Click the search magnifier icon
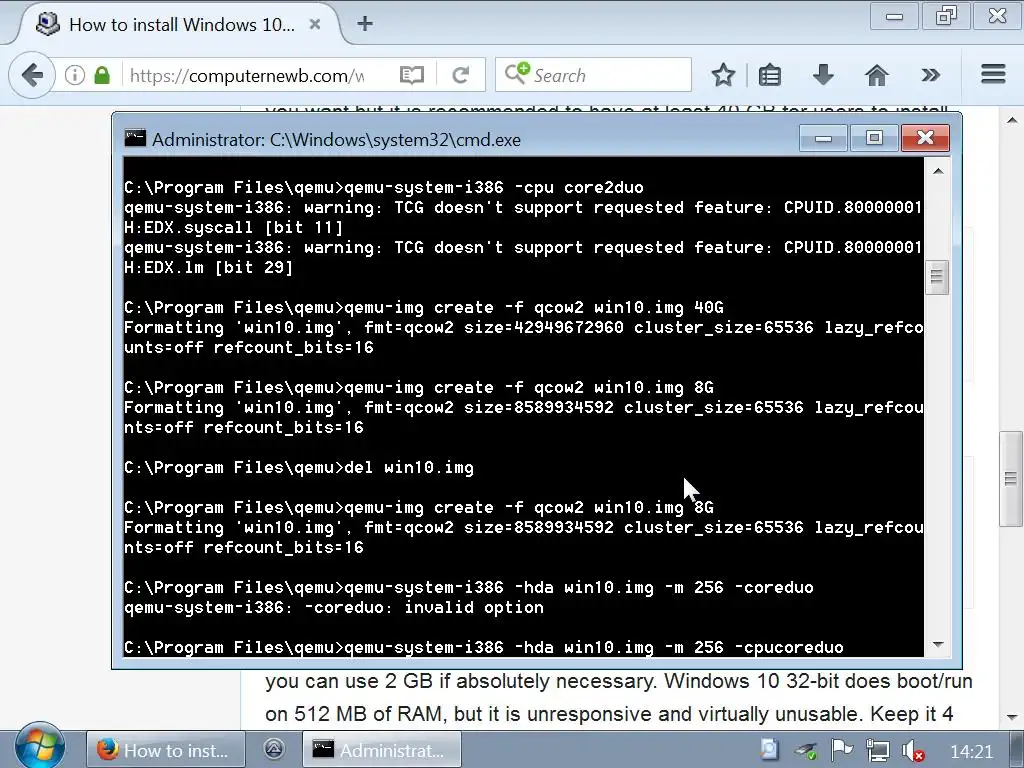 click(516, 72)
